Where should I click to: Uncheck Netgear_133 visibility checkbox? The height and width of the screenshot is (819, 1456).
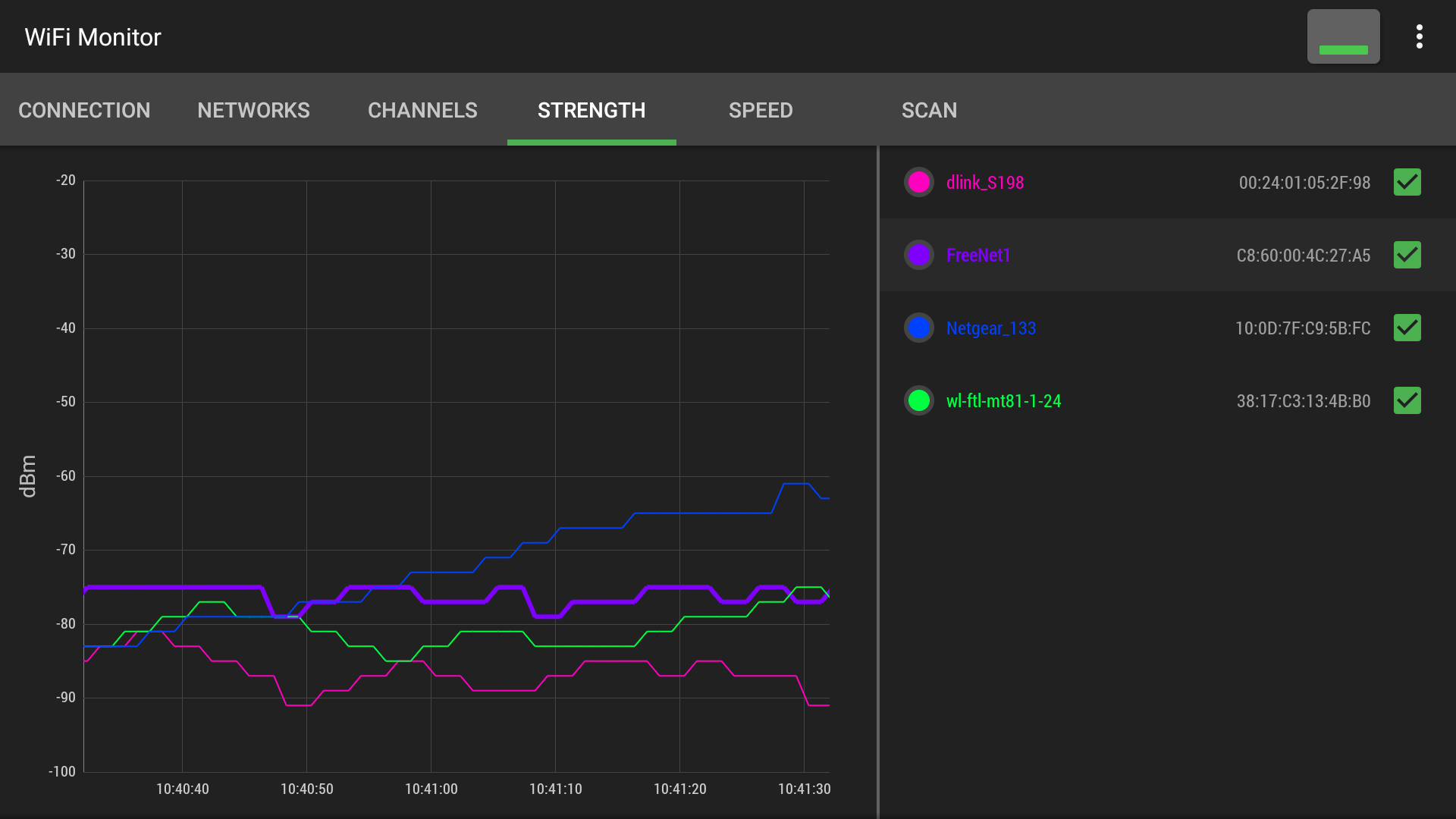pyautogui.click(x=1407, y=328)
